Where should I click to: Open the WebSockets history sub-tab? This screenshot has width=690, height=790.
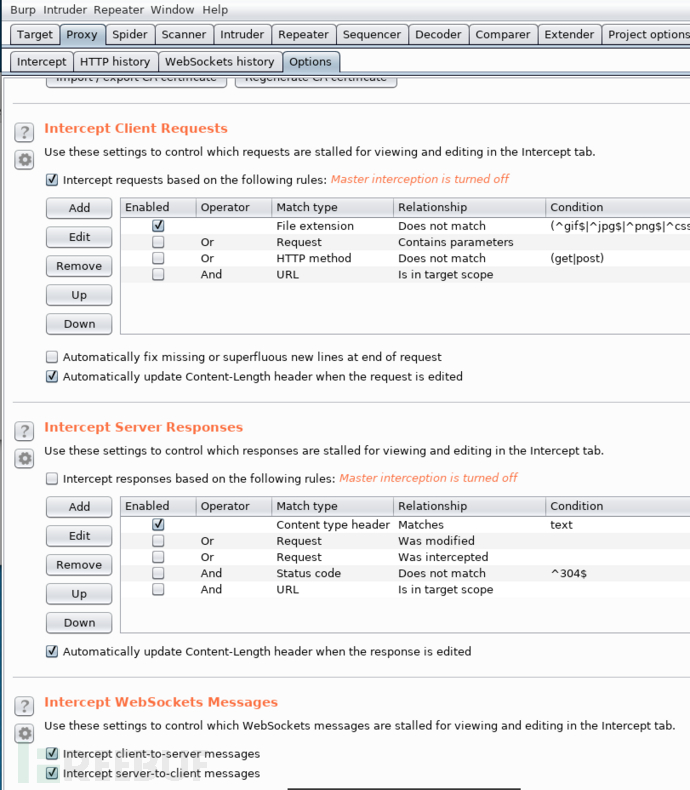click(220, 61)
